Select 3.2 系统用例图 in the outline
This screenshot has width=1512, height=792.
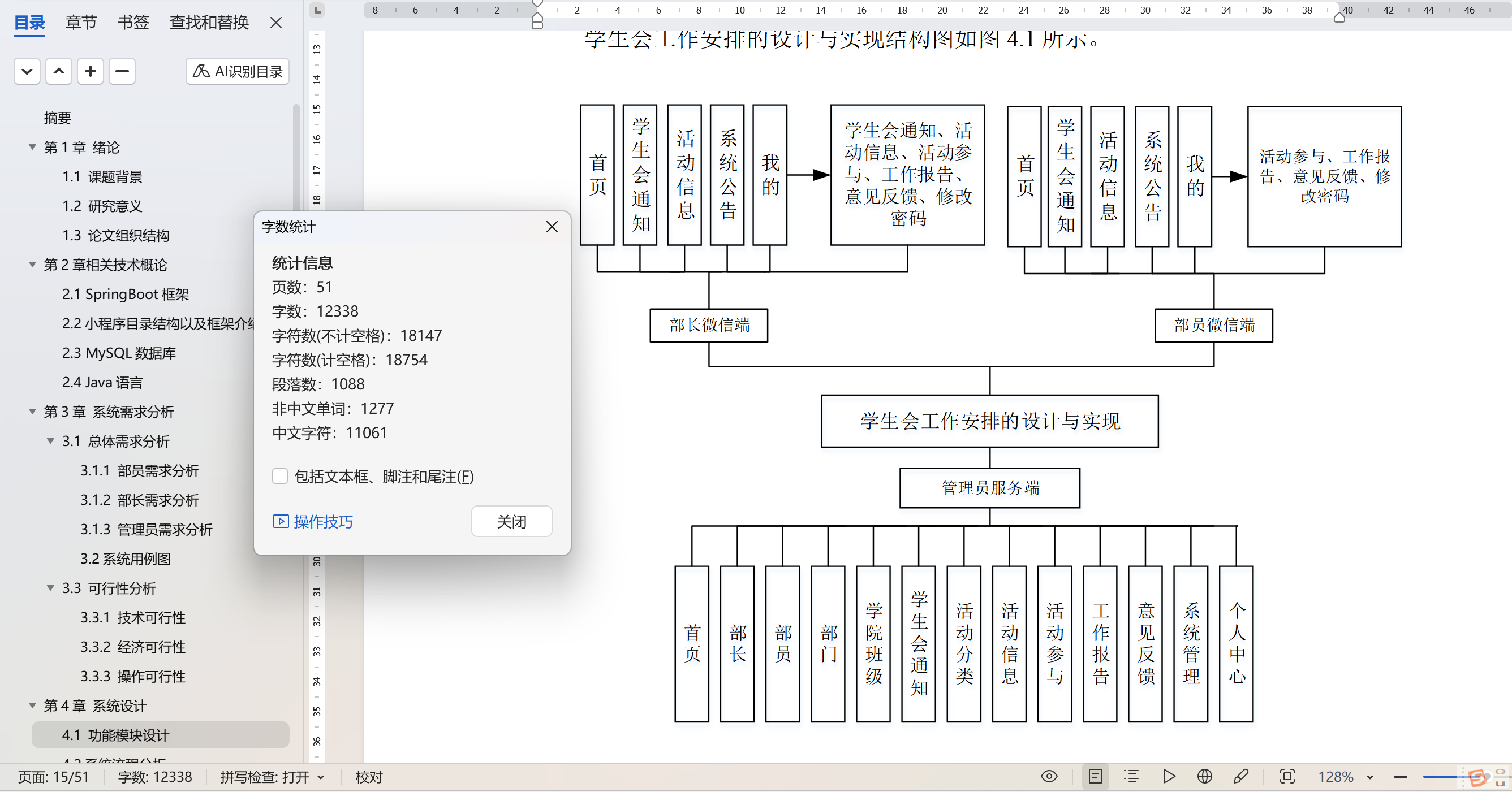tap(125, 559)
